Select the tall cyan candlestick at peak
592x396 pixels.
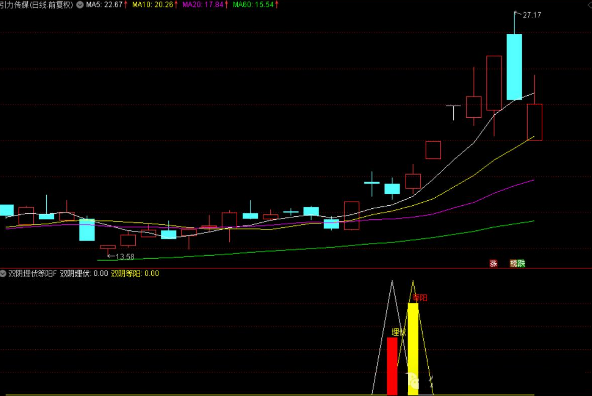pos(514,67)
